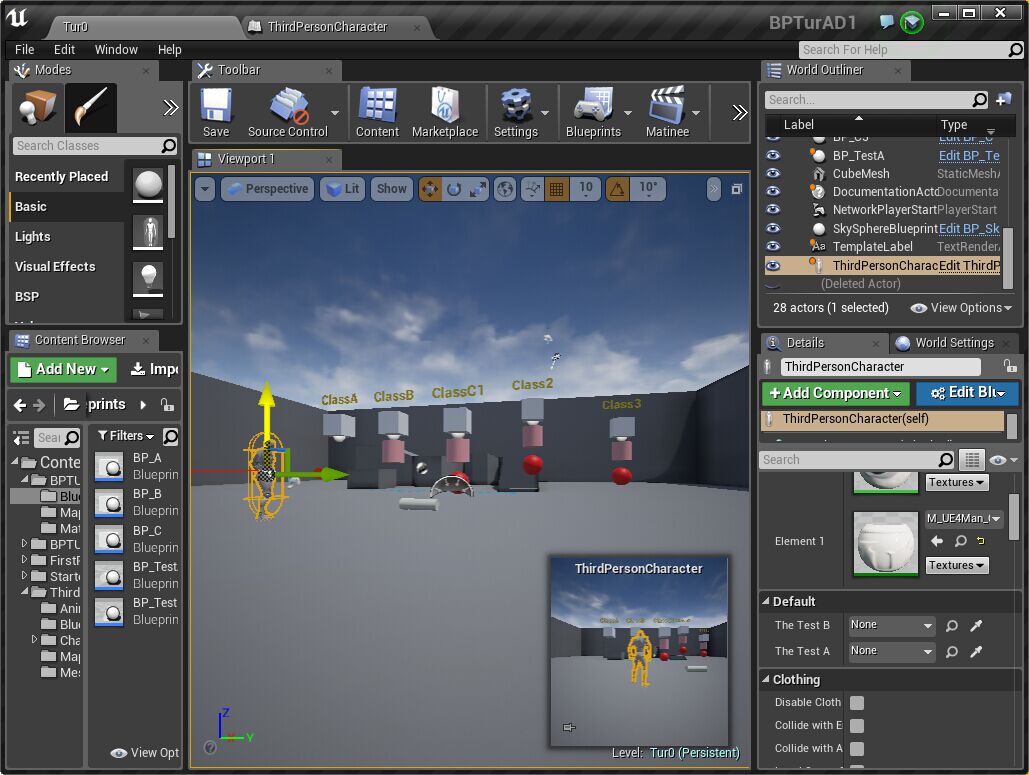Toggle visibility of NetworkPlayerStart actor
The height and width of the screenshot is (775, 1029).
(773, 209)
